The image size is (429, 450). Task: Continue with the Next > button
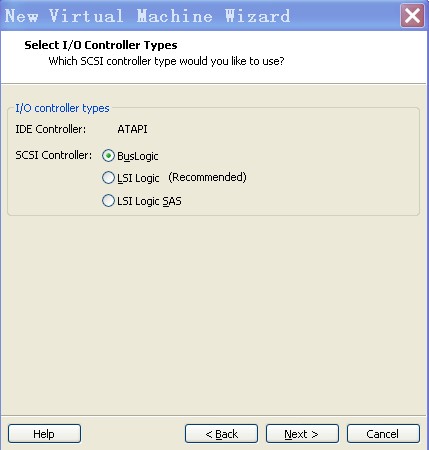pyautogui.click(x=302, y=434)
